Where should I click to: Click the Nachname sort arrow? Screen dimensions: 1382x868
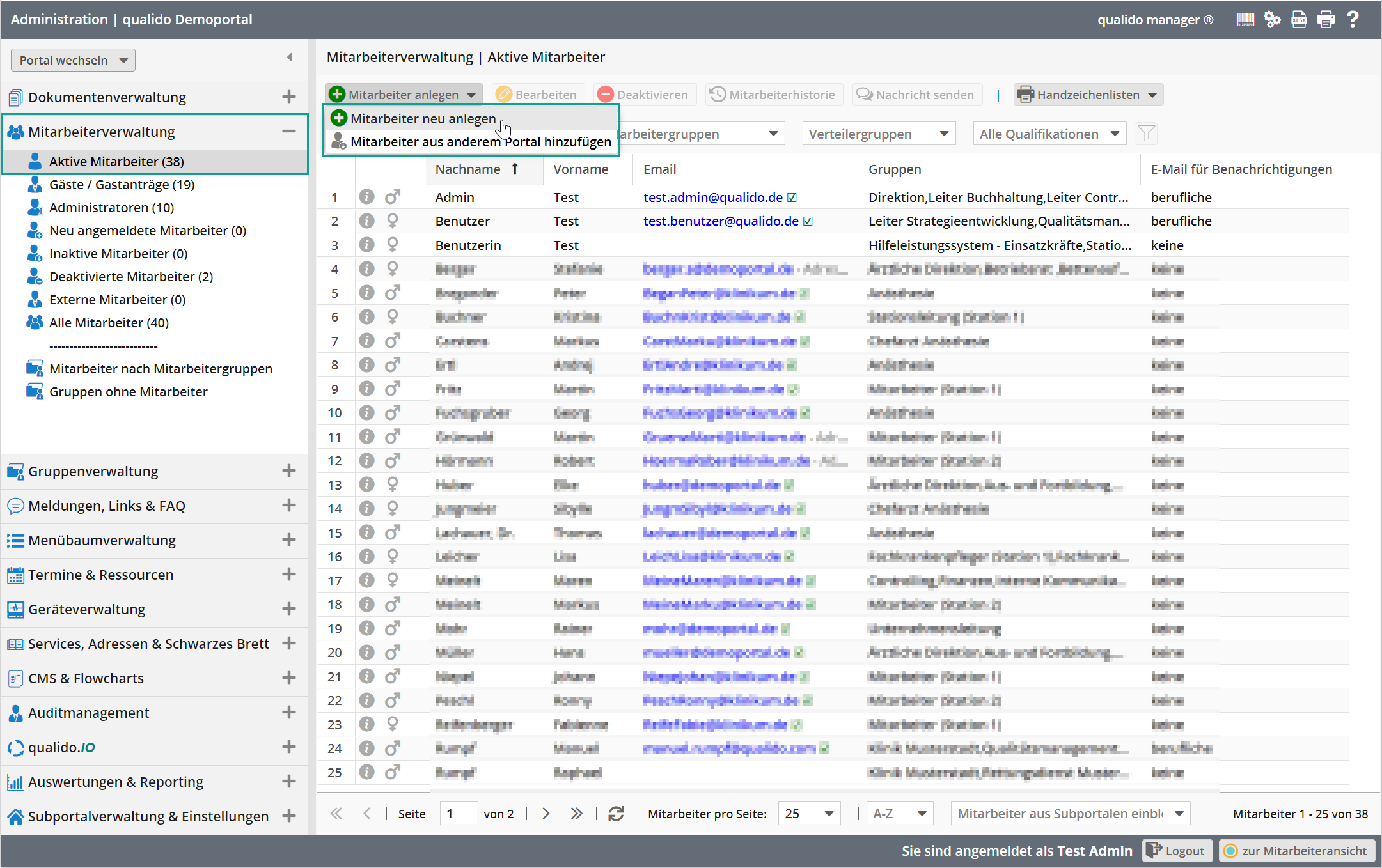(x=515, y=169)
